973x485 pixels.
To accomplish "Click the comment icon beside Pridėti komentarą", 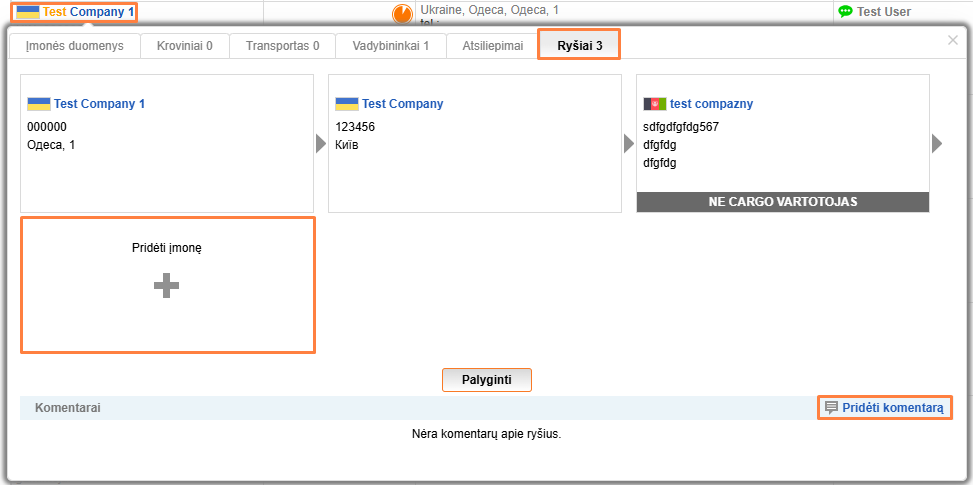I will coord(831,408).
